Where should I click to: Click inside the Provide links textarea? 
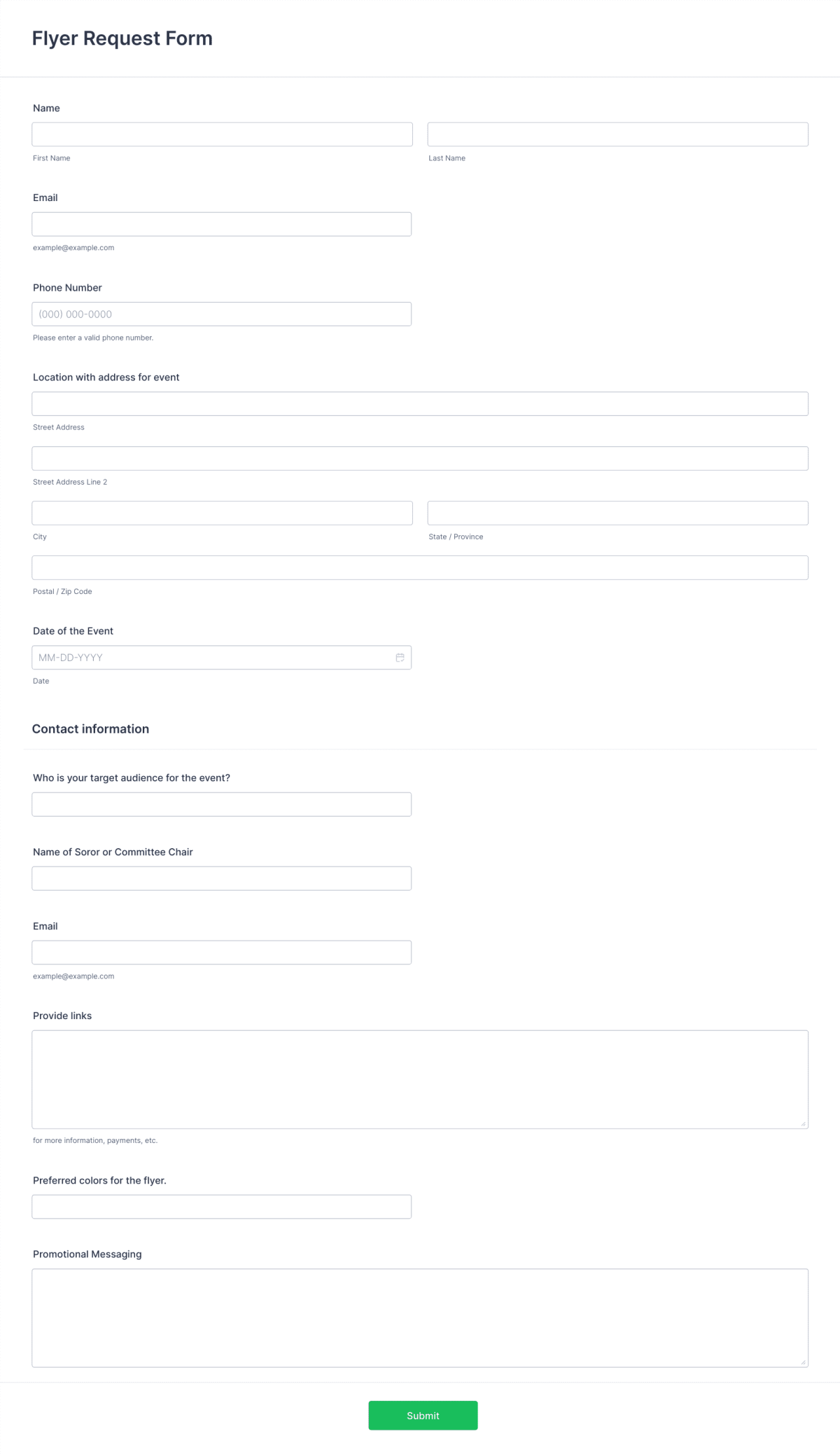point(420,1079)
